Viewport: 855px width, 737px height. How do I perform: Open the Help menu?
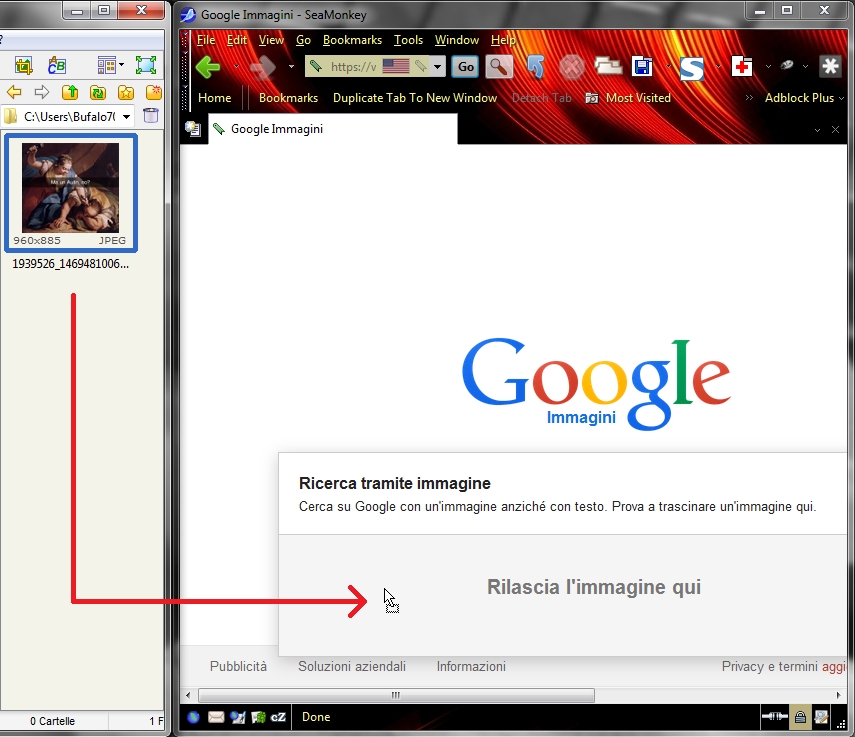point(502,40)
